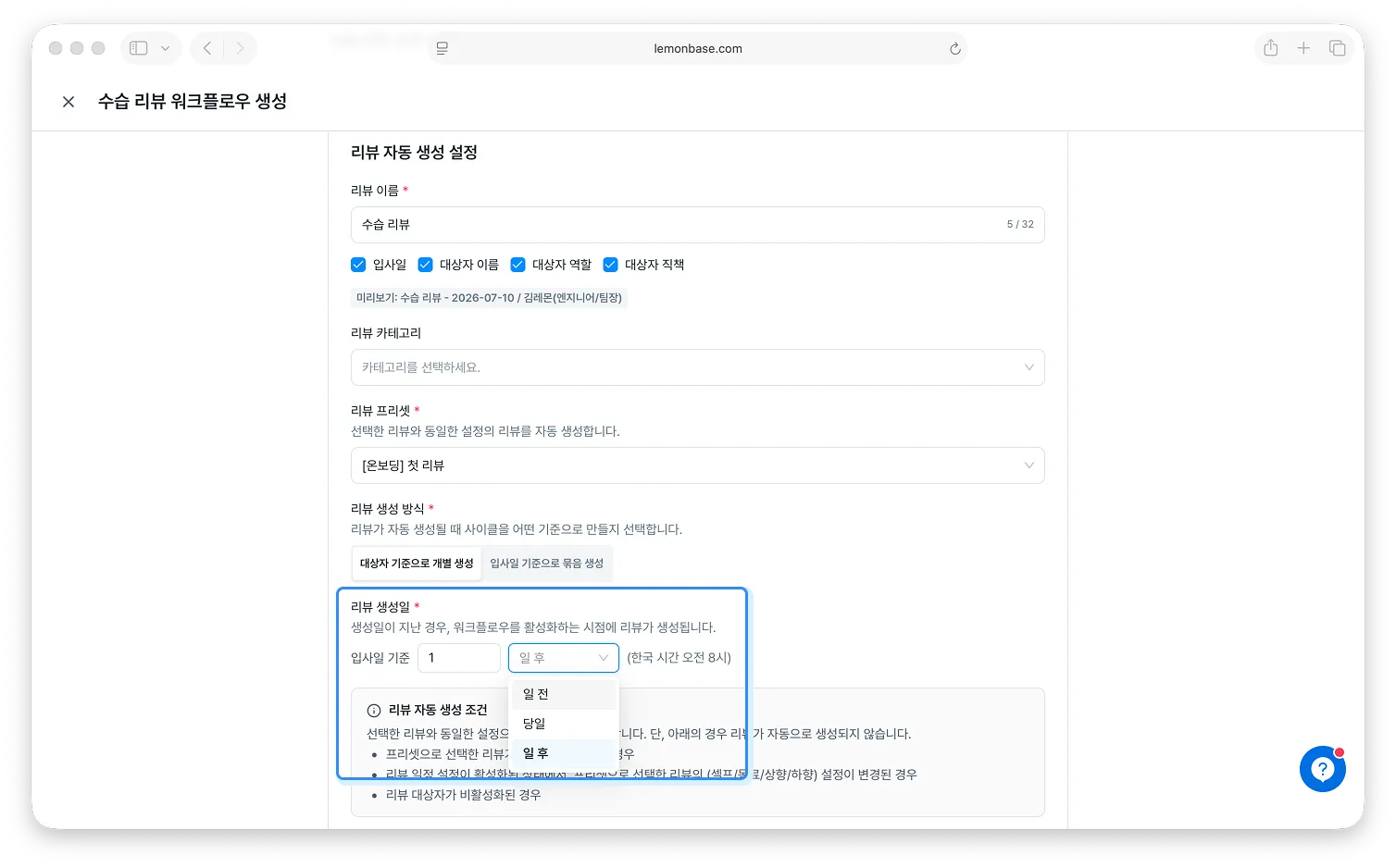This screenshot has width=1396, height=868.
Task: Click the preview text 미리보기: 수습 리뷰
Action: coord(489,298)
